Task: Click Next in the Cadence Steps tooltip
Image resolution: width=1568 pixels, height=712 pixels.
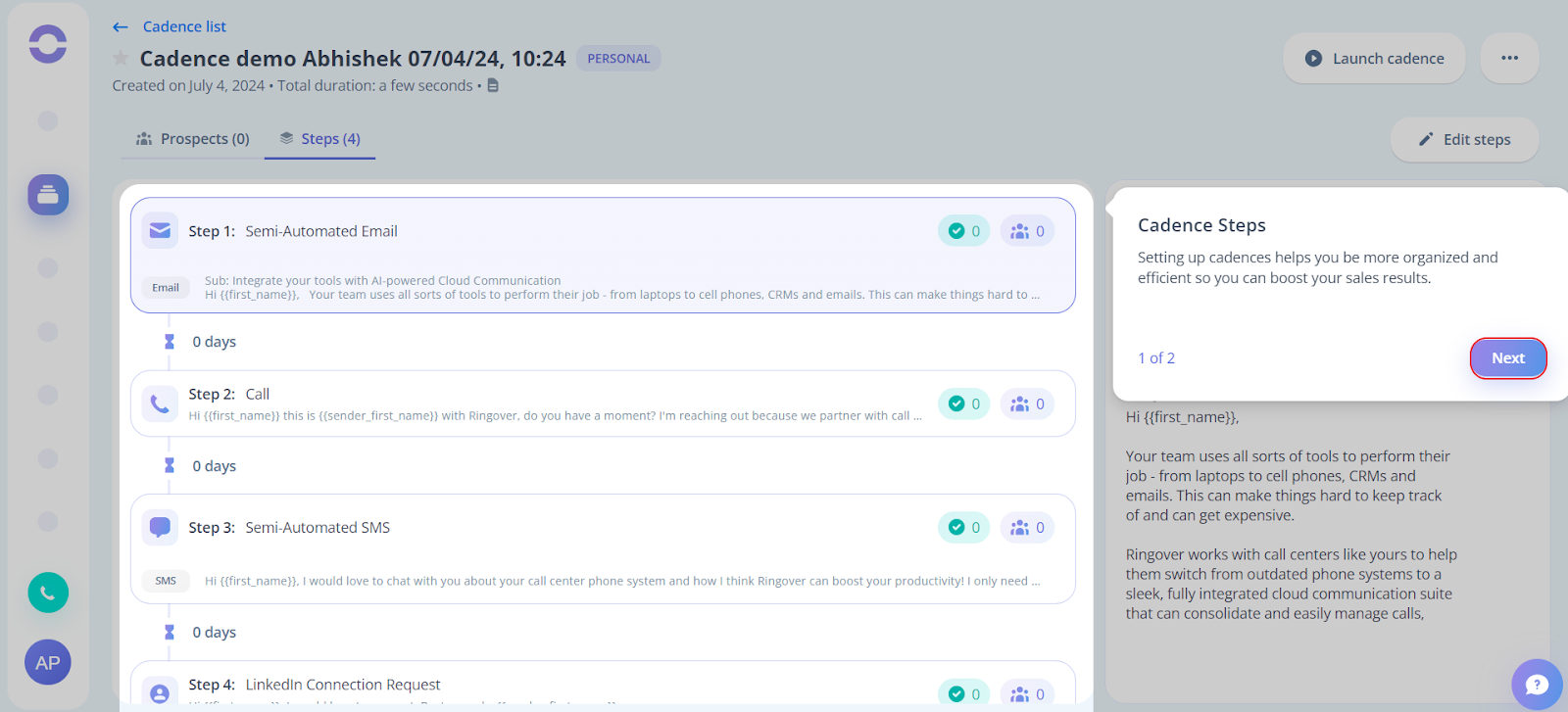Action: (x=1508, y=358)
